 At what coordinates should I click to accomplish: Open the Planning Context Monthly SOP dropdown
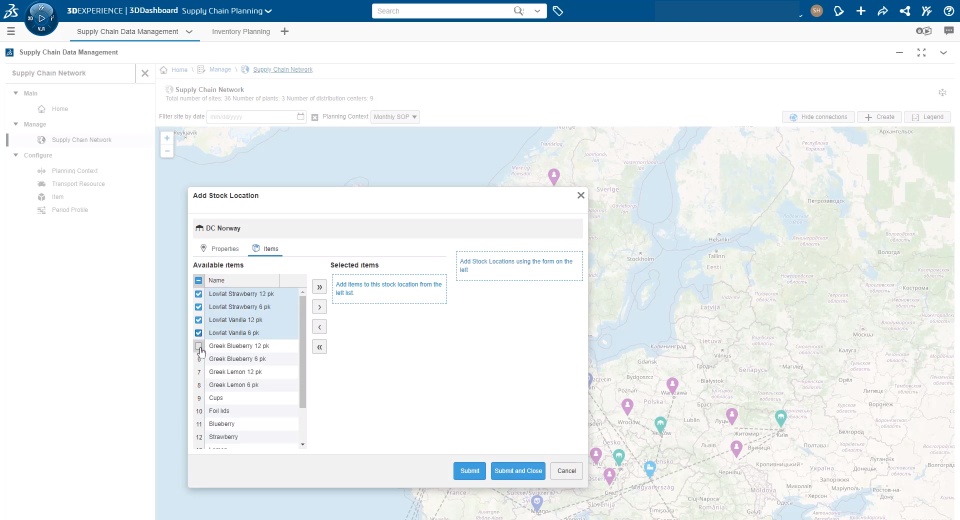tap(395, 117)
